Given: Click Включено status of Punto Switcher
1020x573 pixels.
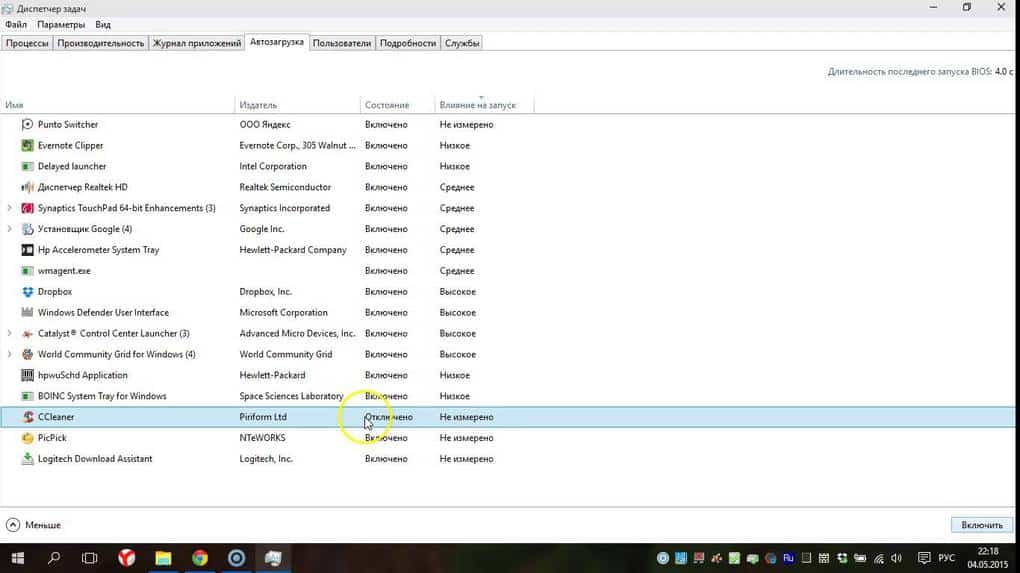Looking at the screenshot, I should point(386,124).
